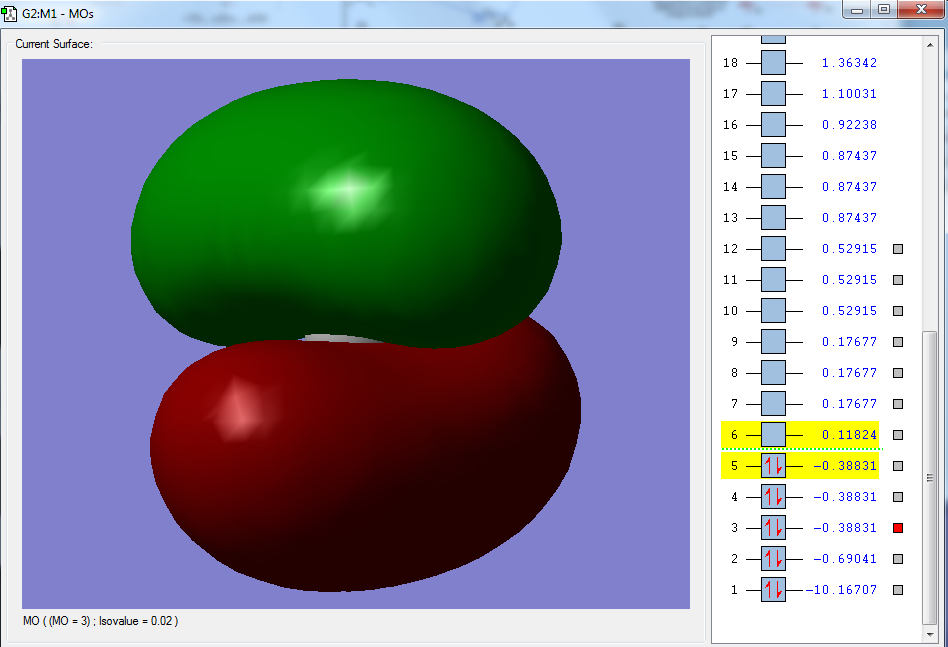Toggle the surface marker for orbital 8
The width and height of the screenshot is (948, 647).
[x=898, y=372]
